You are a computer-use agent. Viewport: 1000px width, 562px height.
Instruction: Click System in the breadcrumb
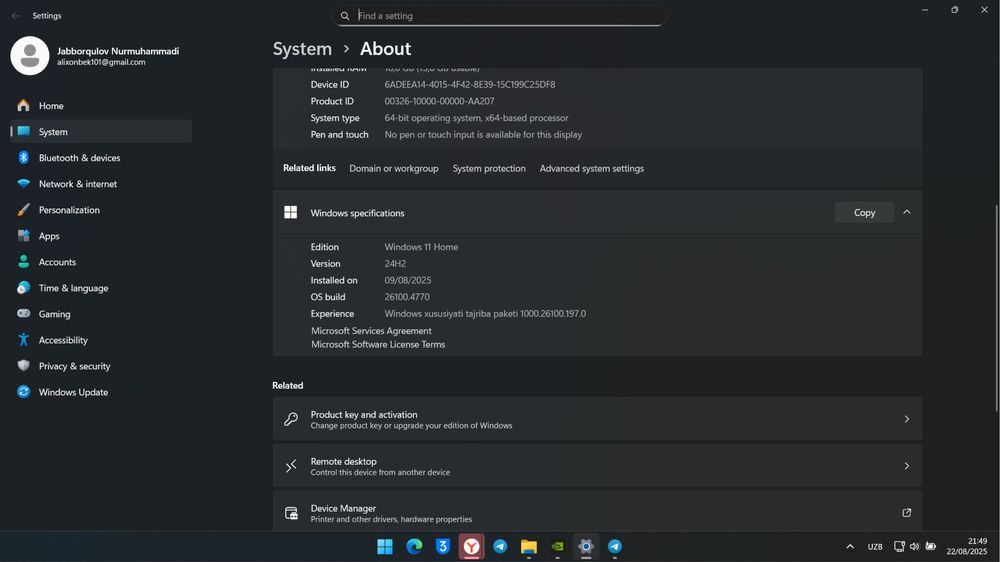coord(302,48)
